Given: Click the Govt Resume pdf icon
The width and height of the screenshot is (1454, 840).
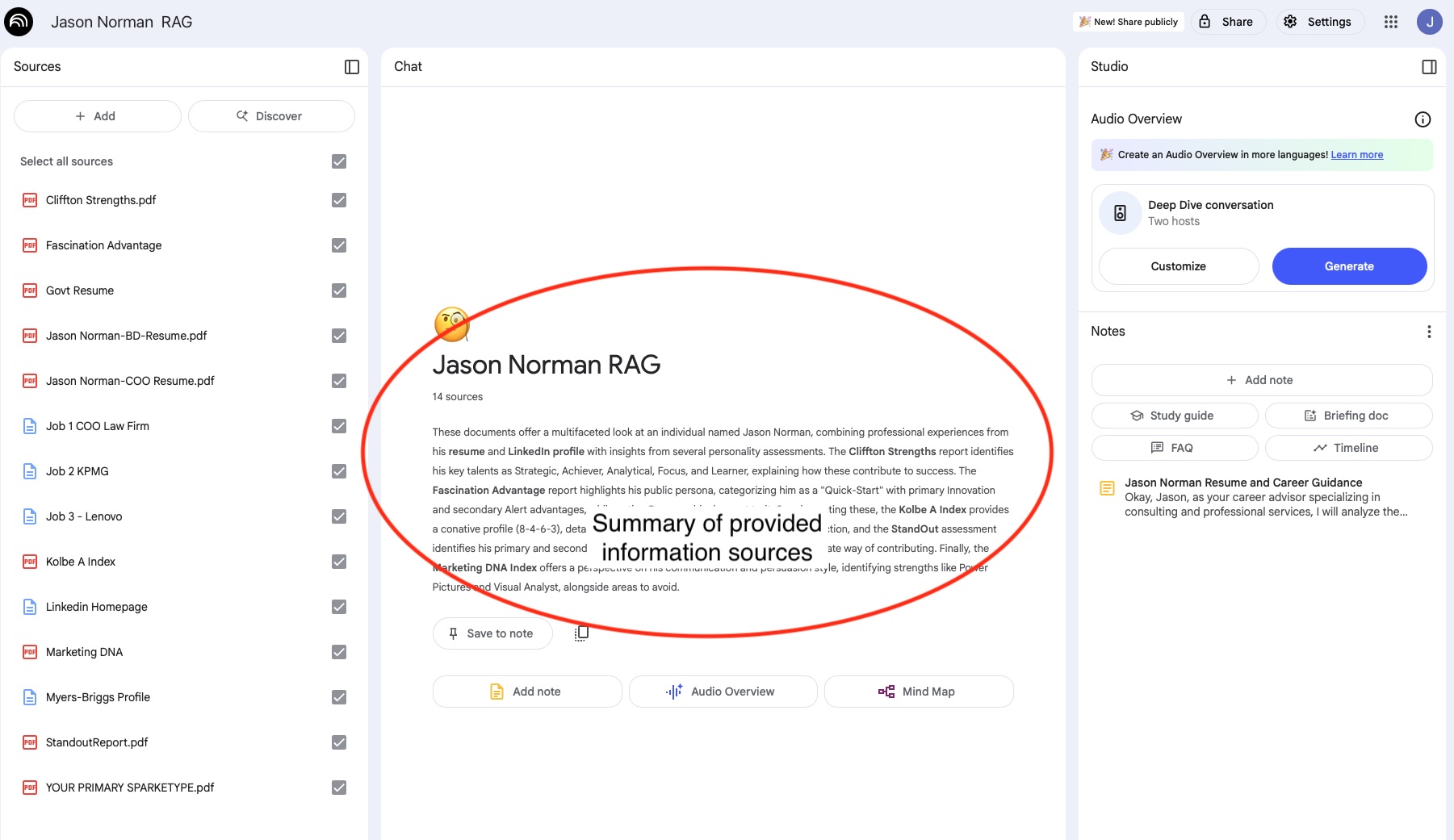Looking at the screenshot, I should click(x=30, y=290).
